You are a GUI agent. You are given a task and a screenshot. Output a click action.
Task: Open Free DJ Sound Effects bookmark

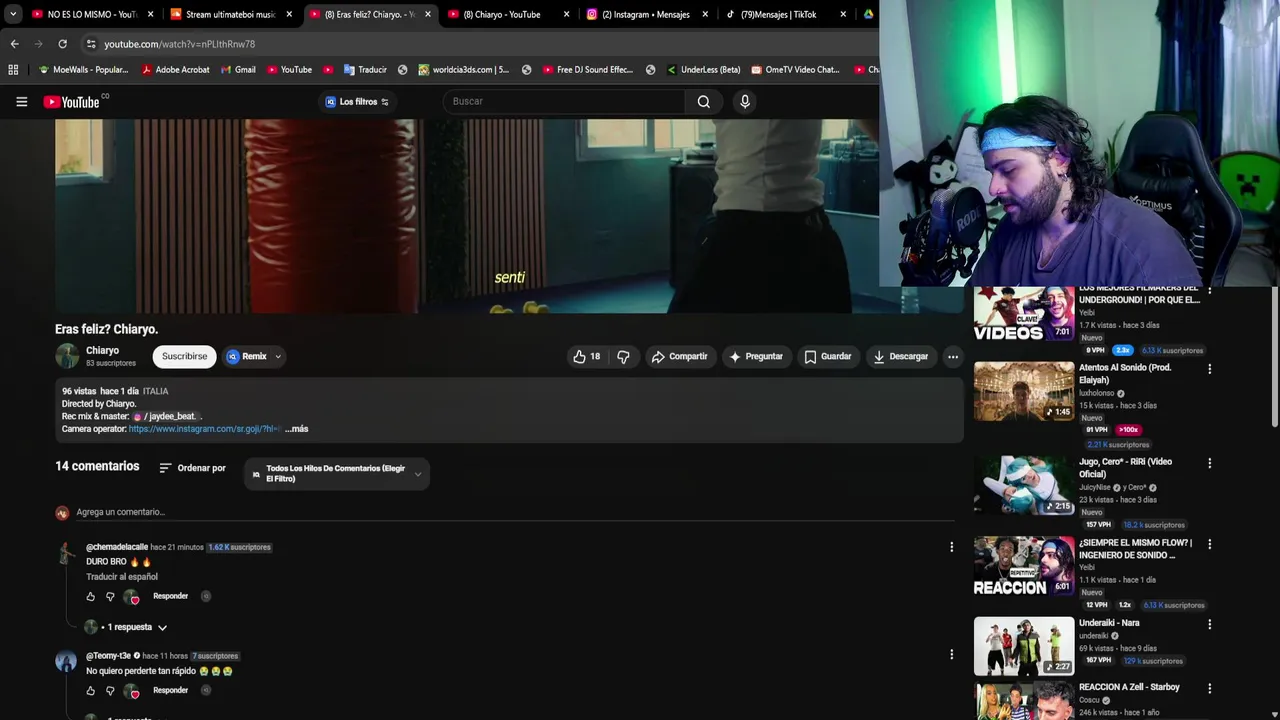pos(588,70)
